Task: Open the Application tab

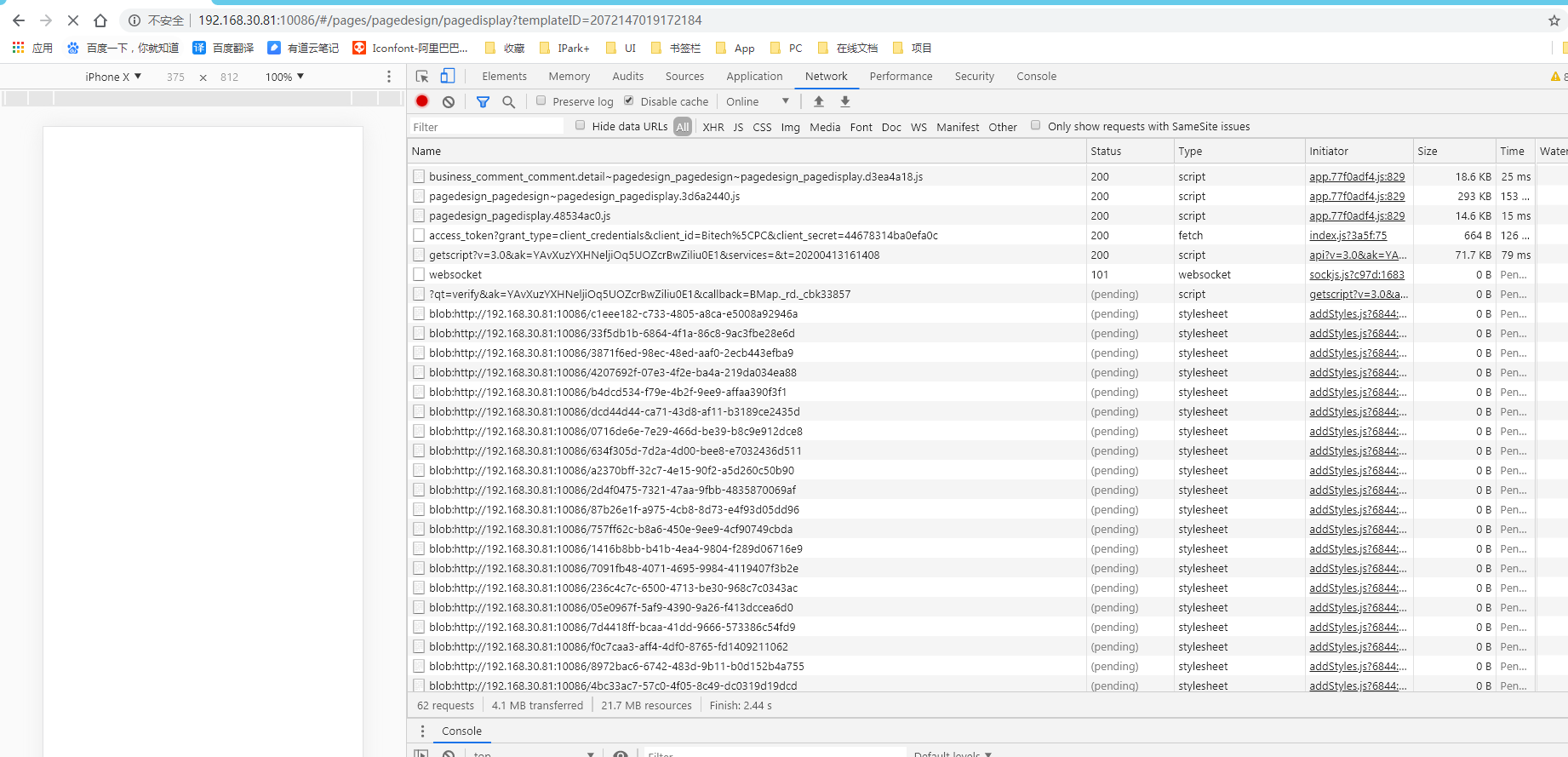Action: (754, 77)
